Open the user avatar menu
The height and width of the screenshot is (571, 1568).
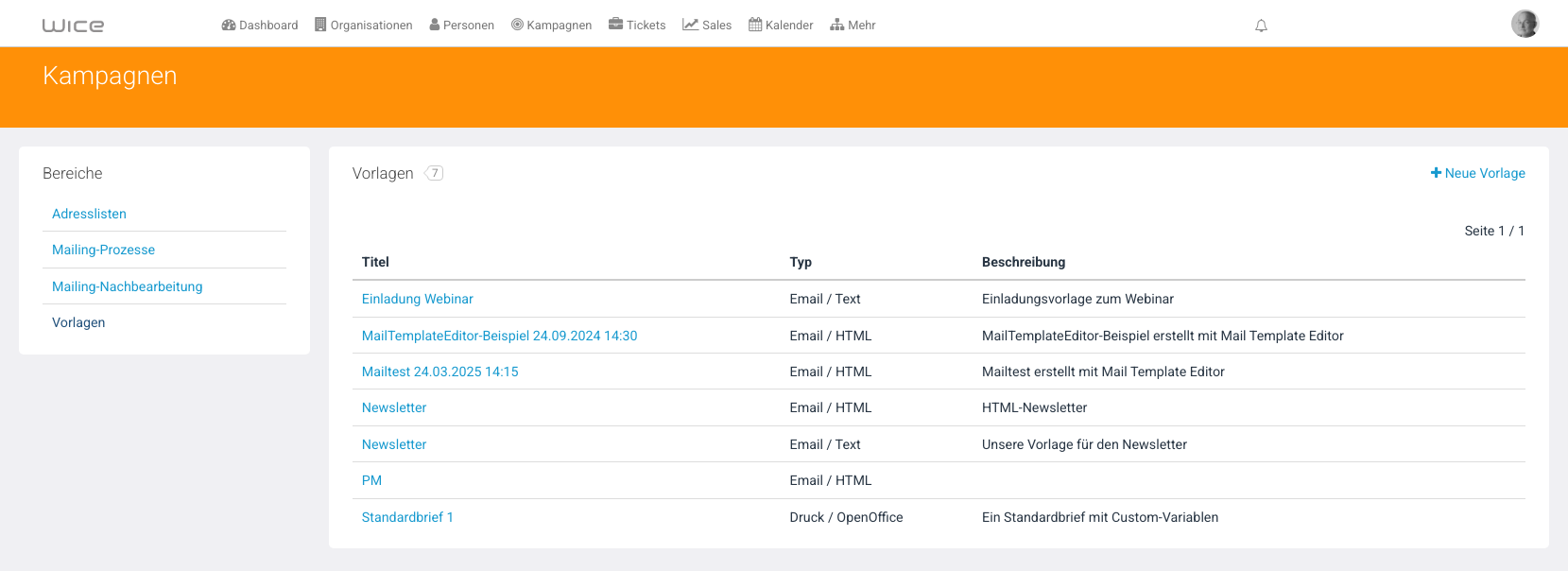coord(1525,24)
